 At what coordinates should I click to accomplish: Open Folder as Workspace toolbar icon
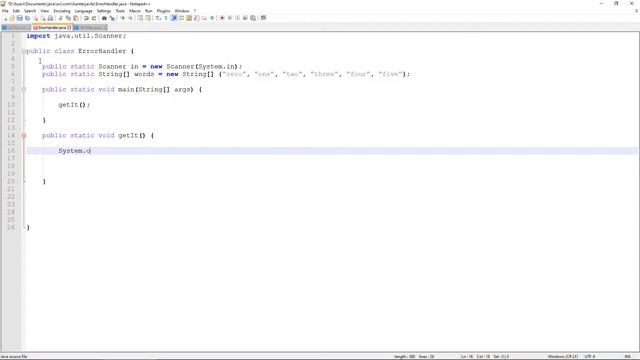(204, 18)
